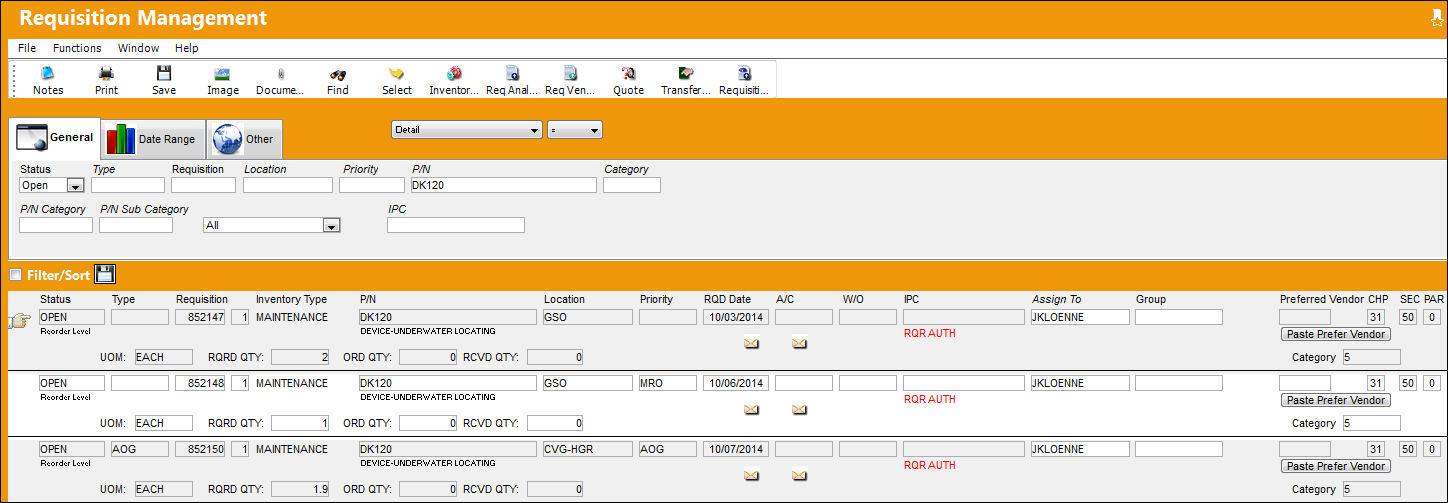Switch to the Date Range tab
1448x503 pixels.
click(152, 139)
